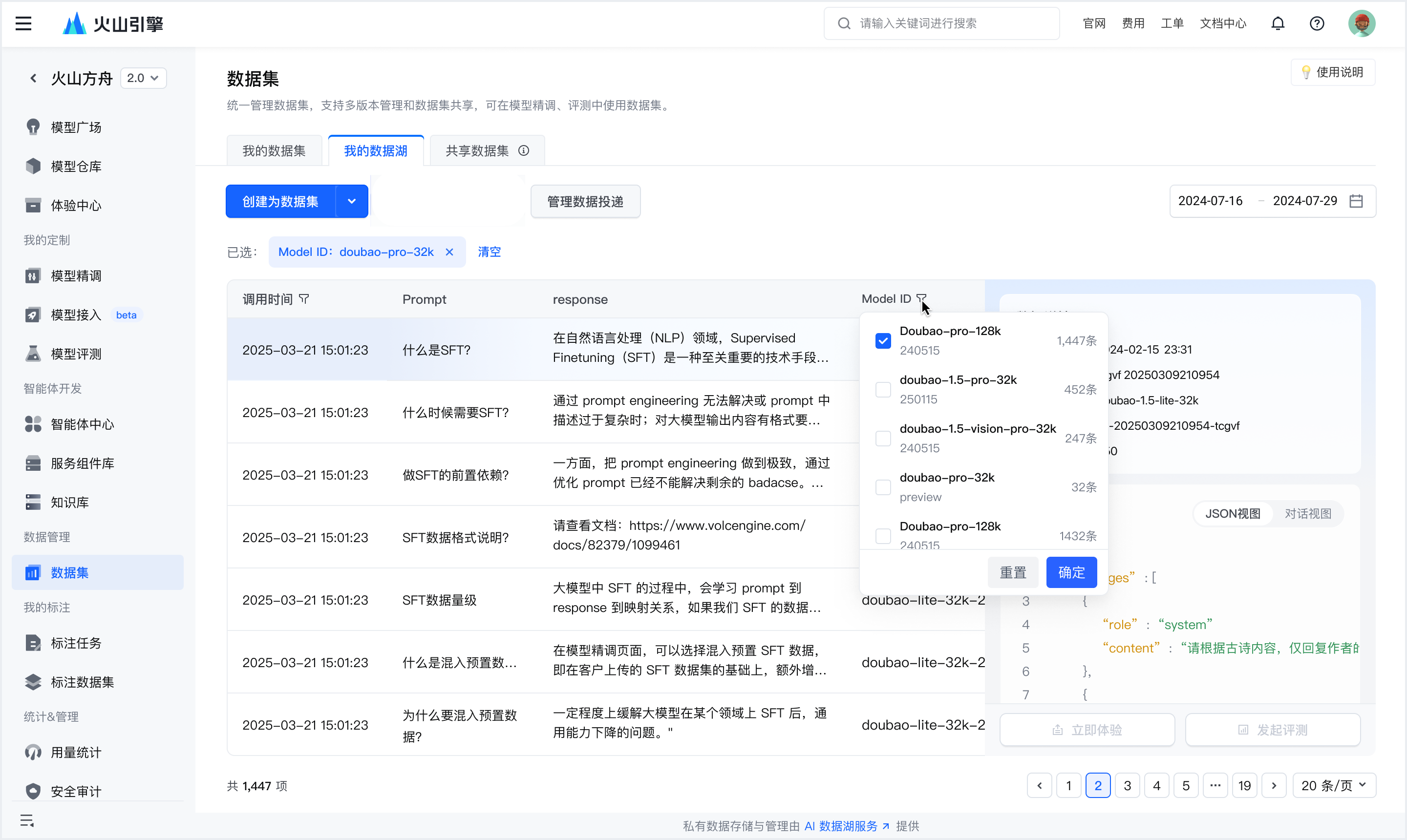Screen dimensions: 1407x840
Task: Click the calendar icon in date range
Action: (x=1356, y=201)
